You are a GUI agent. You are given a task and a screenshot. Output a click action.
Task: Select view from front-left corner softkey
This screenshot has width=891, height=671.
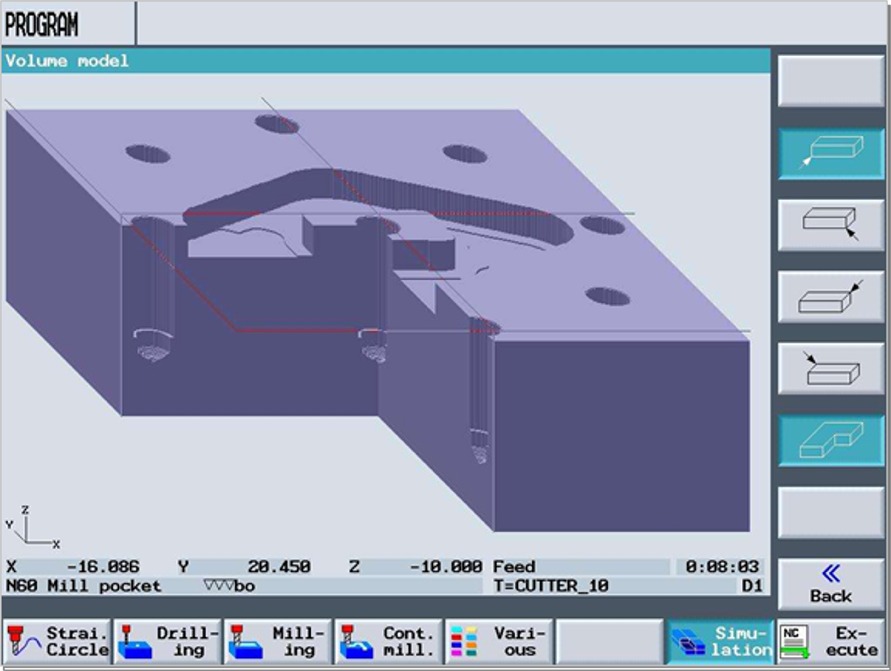(x=830, y=154)
